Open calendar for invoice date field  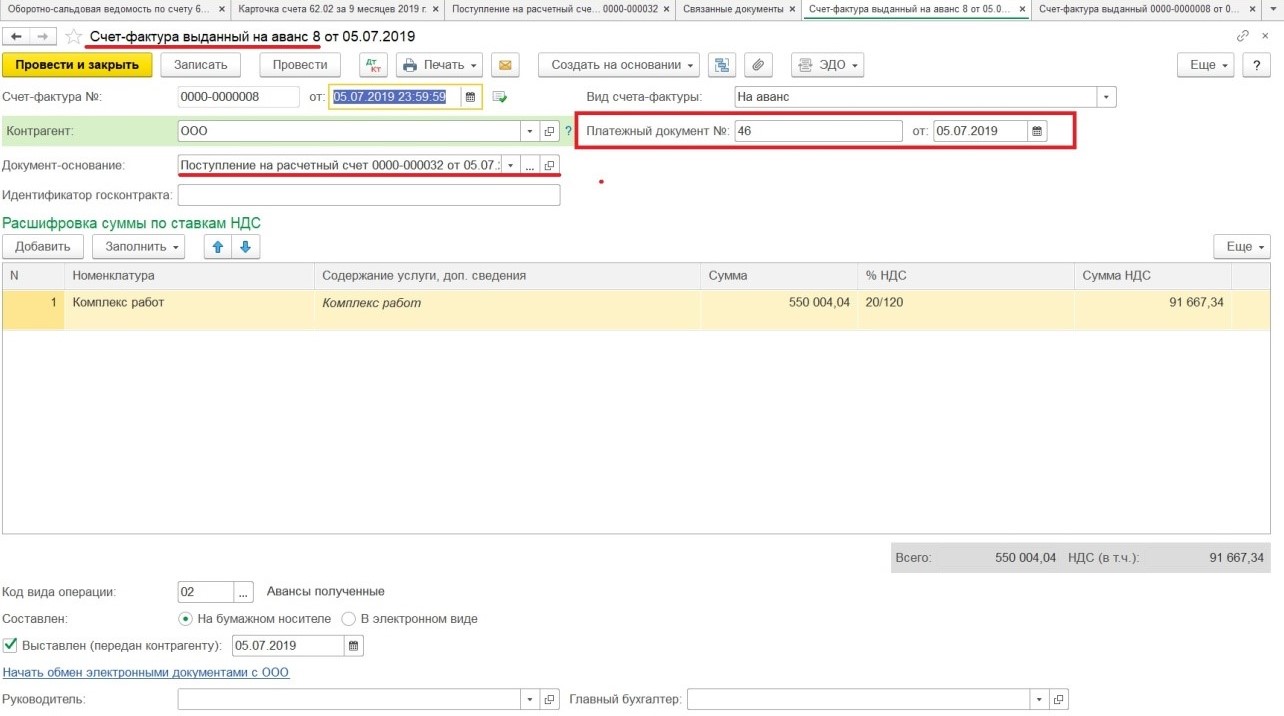(470, 97)
